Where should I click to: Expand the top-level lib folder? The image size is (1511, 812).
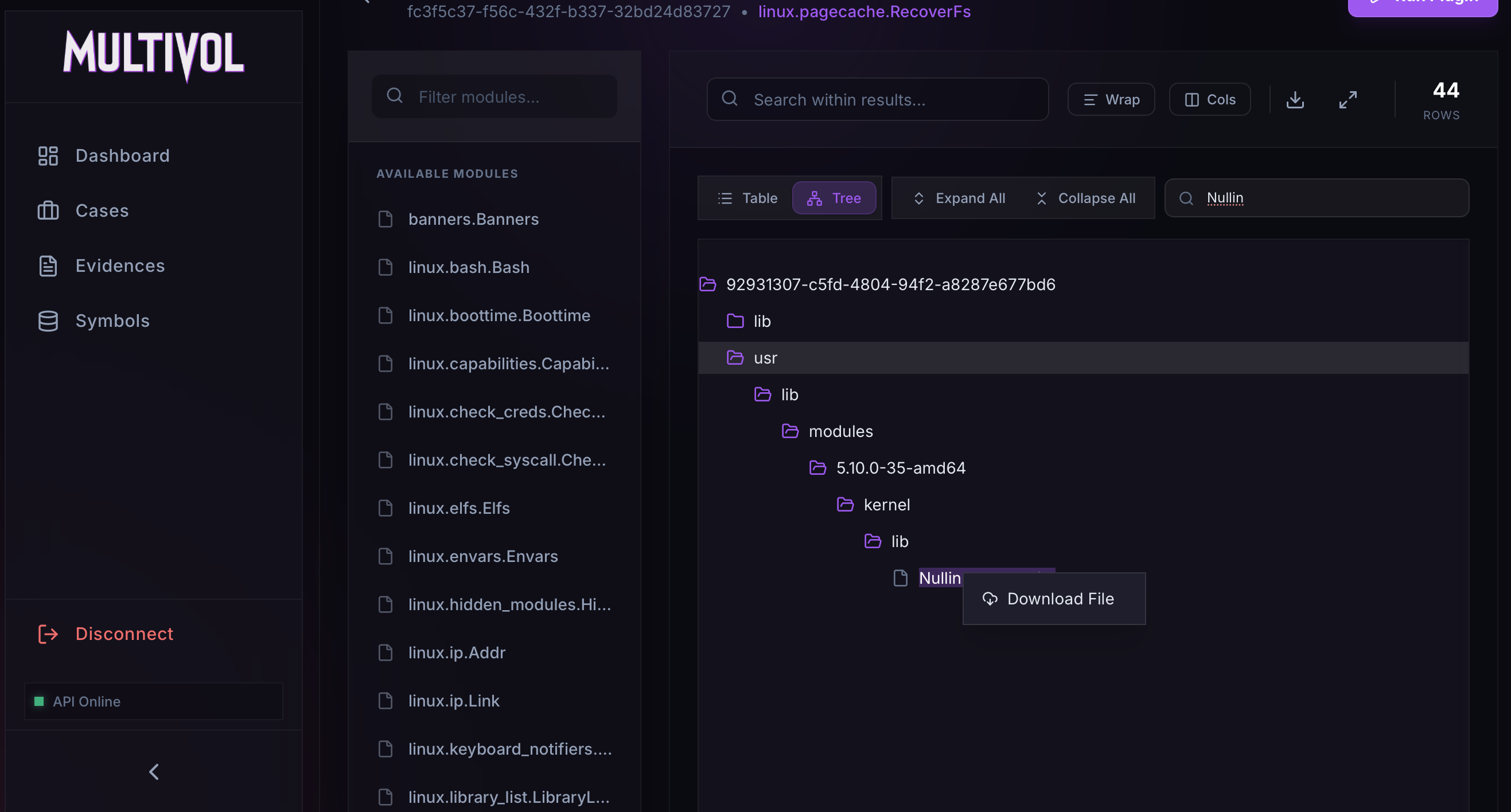click(x=761, y=321)
